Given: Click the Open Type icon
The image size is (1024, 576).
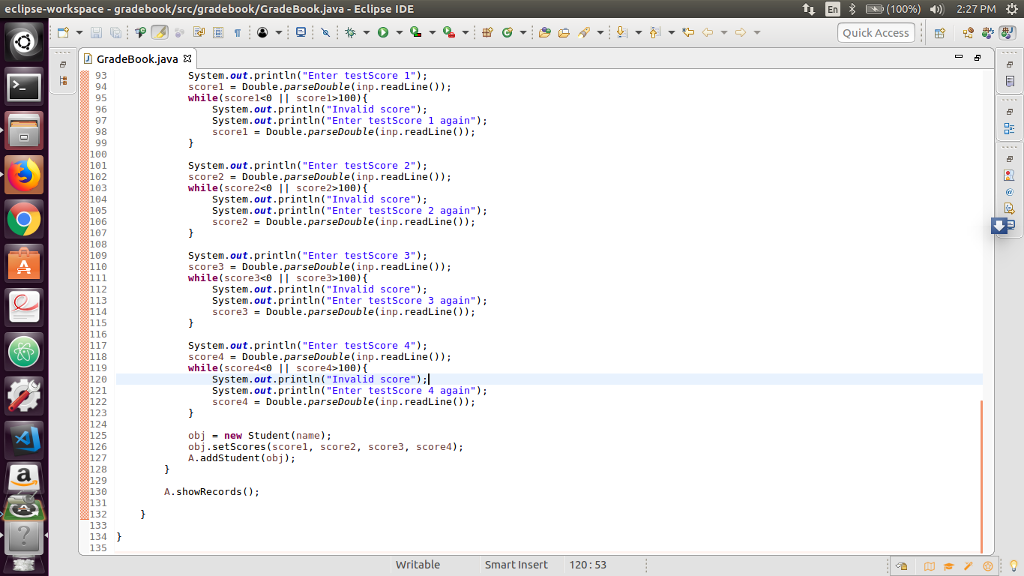Looking at the screenshot, I should point(545,32).
